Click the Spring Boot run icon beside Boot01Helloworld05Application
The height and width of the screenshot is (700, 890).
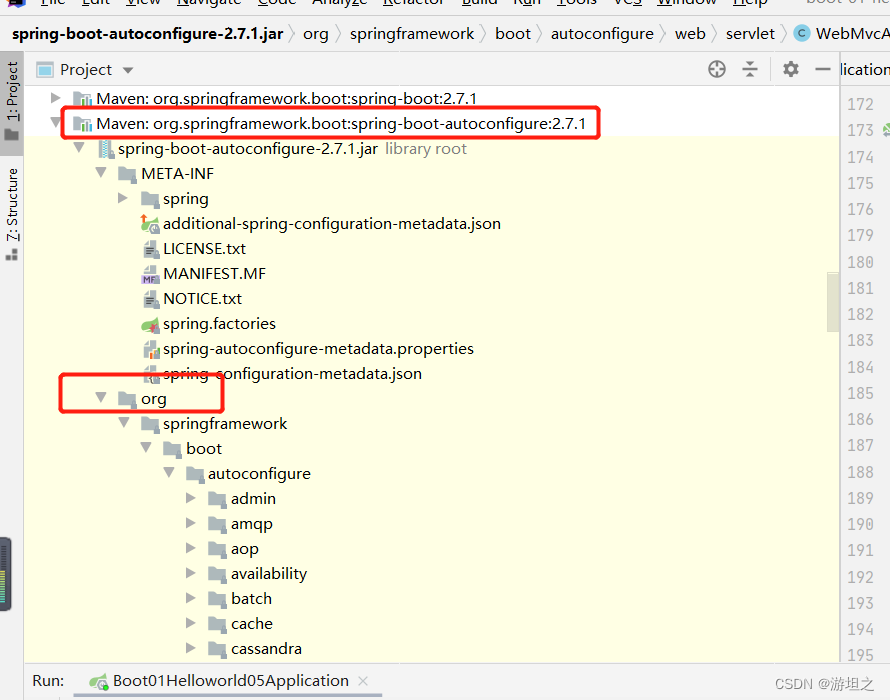97,680
